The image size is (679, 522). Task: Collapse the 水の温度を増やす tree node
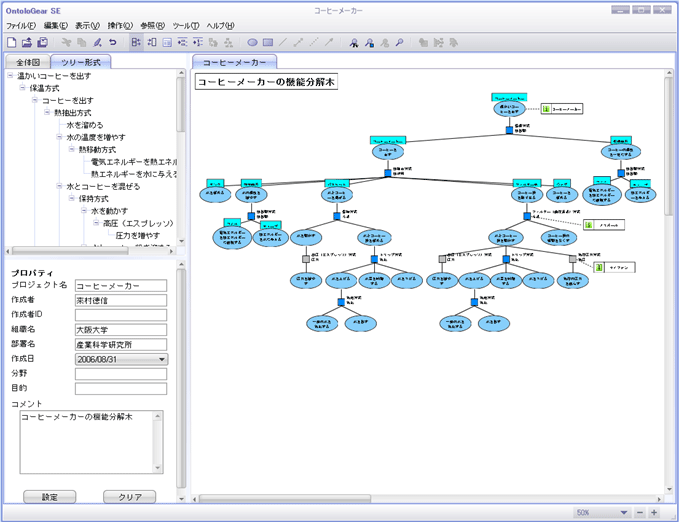coord(59,137)
